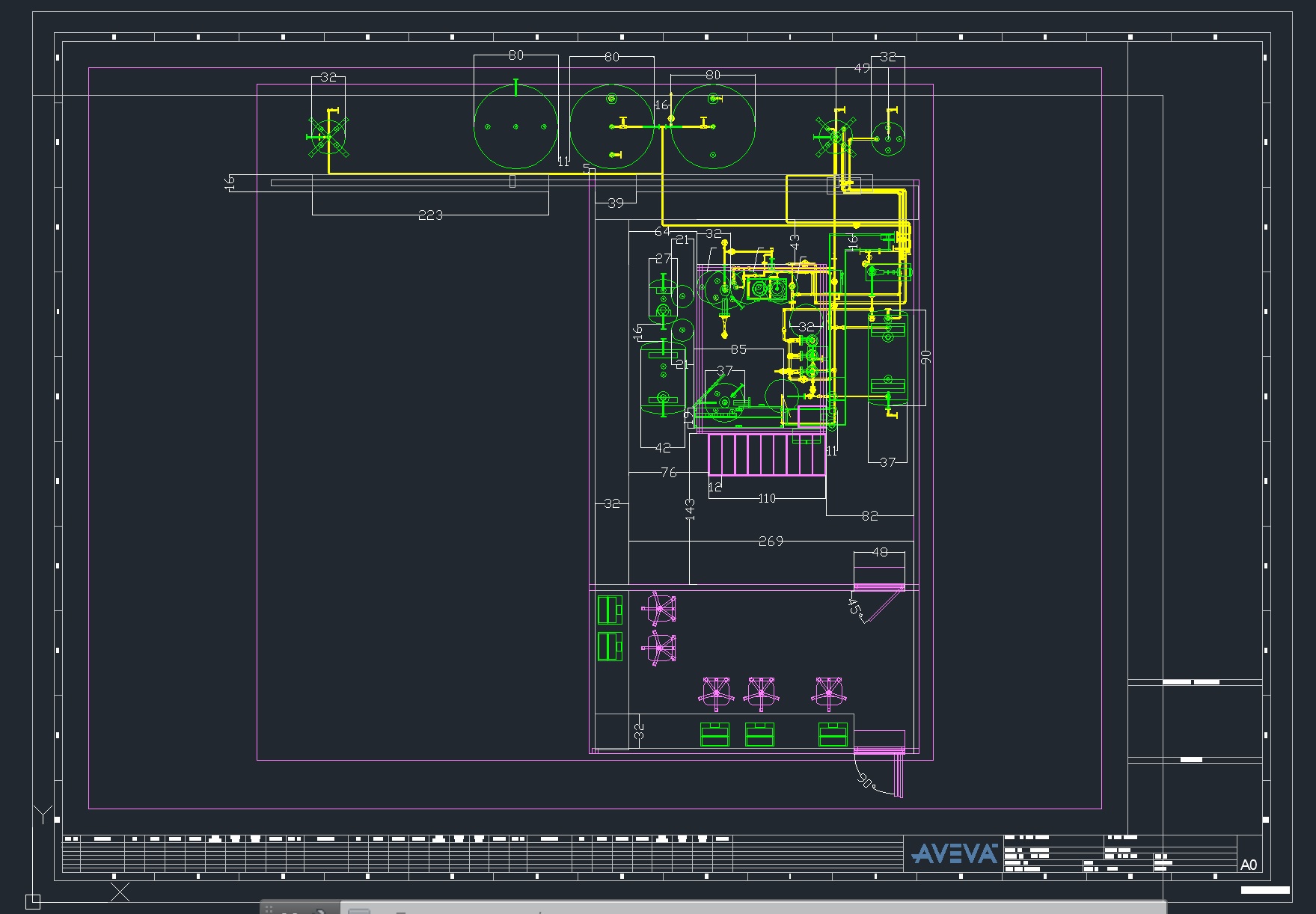Click the toolbar drag grip handle

(x=269, y=910)
